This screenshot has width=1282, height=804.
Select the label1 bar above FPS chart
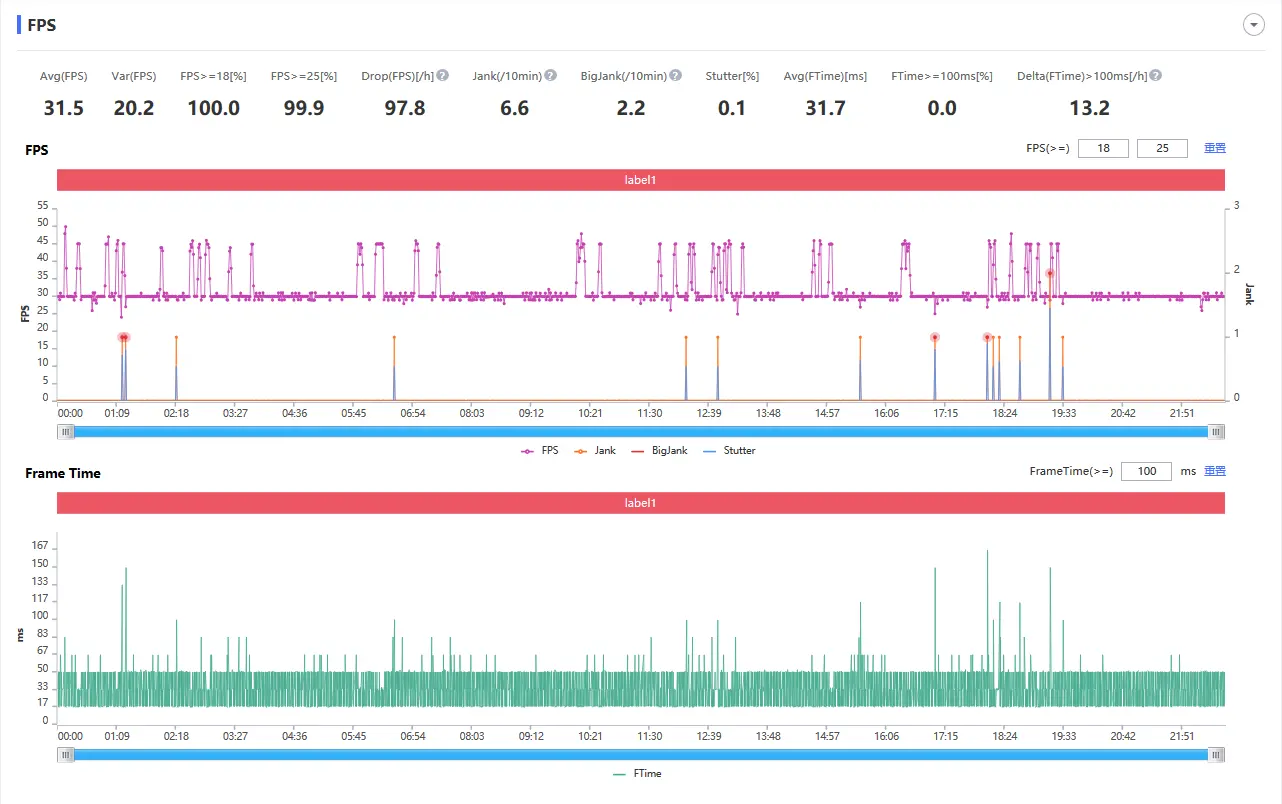pos(641,180)
